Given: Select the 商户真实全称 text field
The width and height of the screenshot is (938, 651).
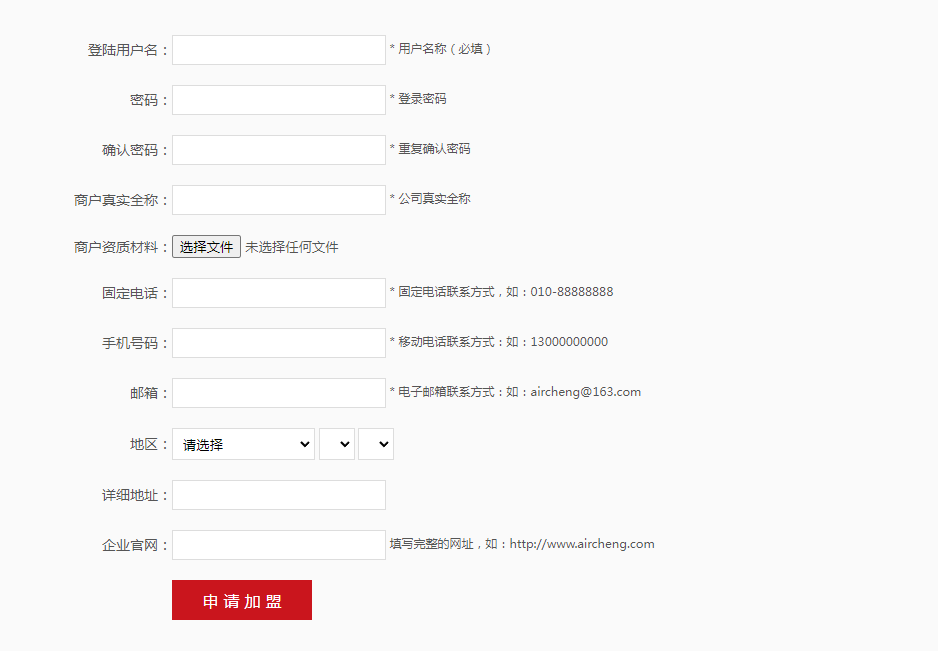Looking at the screenshot, I should tap(278, 200).
